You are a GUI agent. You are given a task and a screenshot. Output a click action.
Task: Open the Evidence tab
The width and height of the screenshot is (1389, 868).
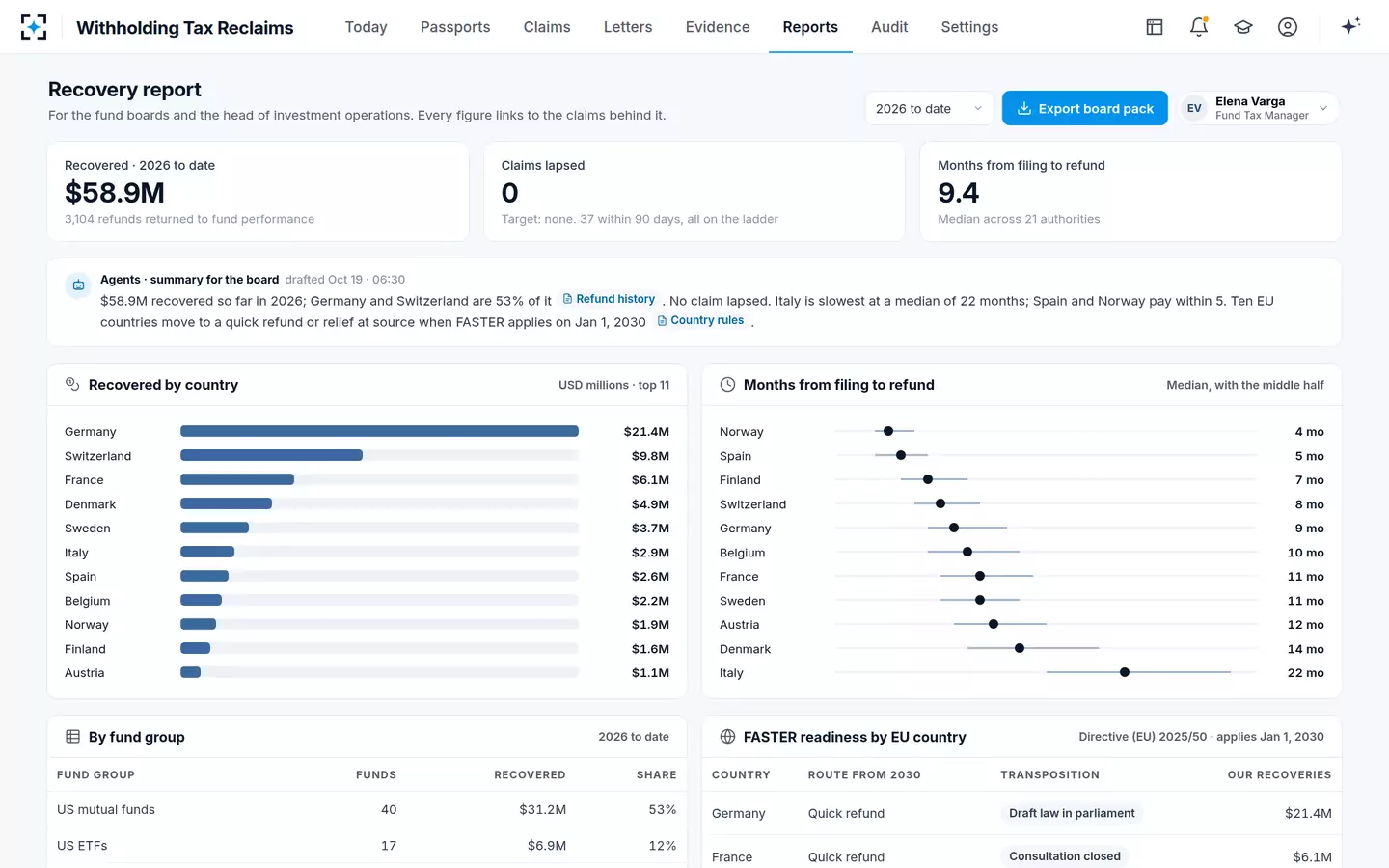click(x=718, y=27)
